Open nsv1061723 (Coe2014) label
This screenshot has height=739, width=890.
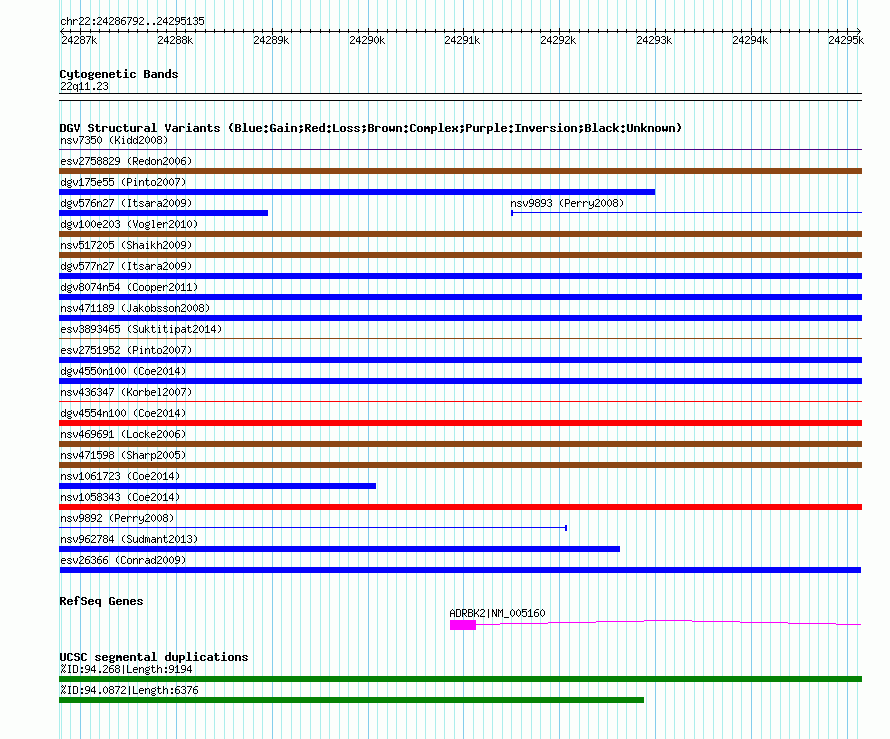point(120,476)
